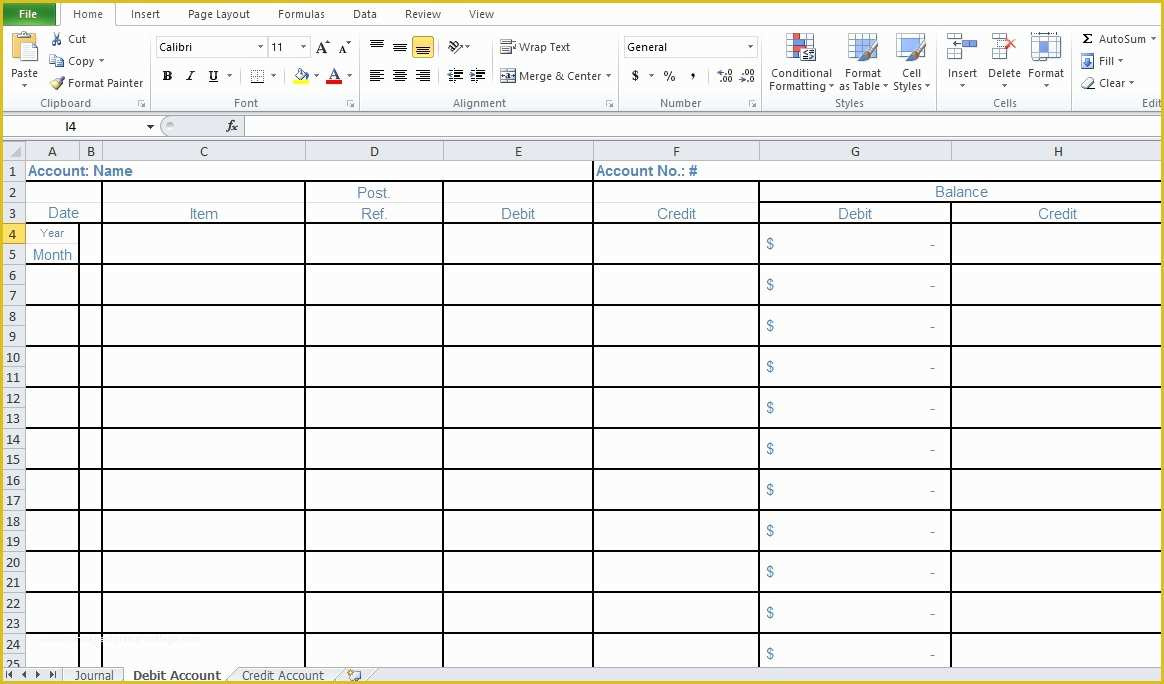
Task: Click the Format cells icon
Action: (x=1046, y=48)
